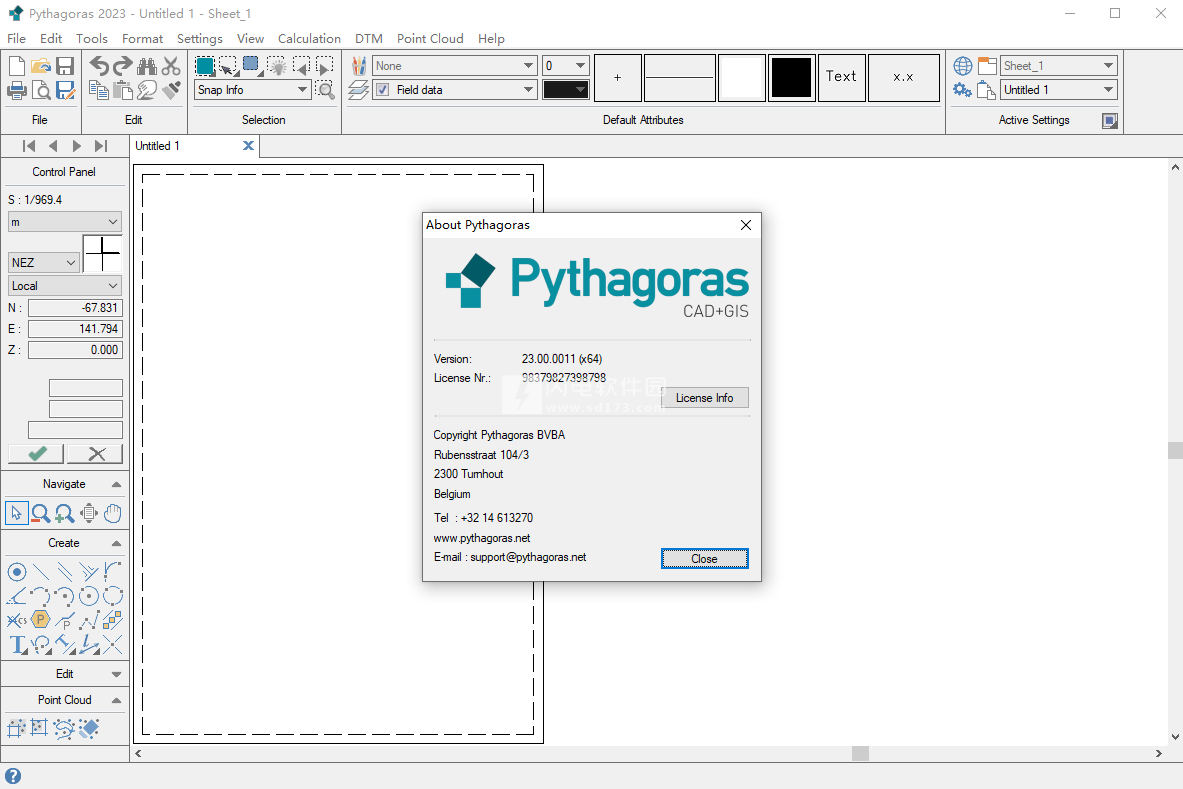This screenshot has width=1183, height=789.
Task: Select the arrow pointer tool in Navigate
Action: [17, 513]
